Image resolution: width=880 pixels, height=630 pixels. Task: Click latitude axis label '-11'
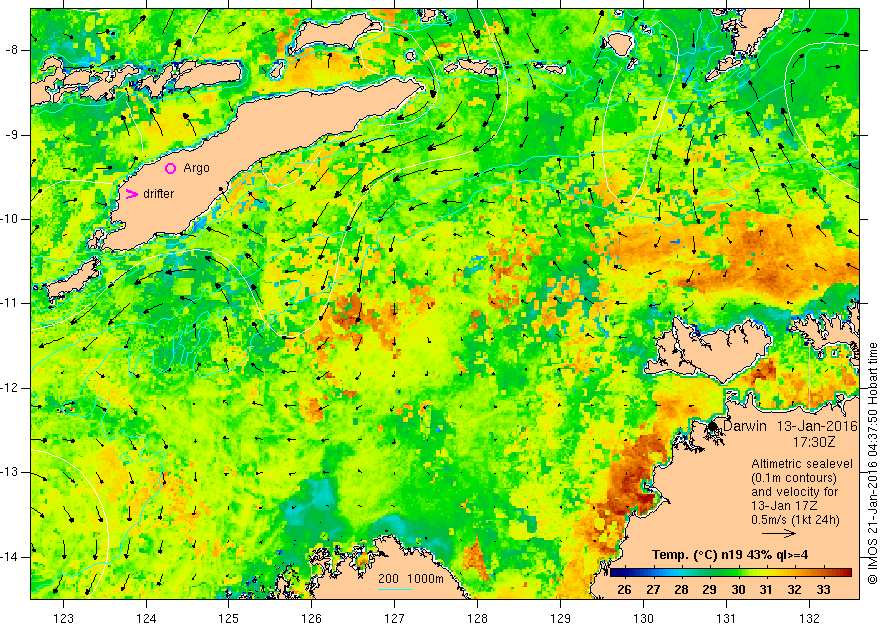(x=8, y=303)
